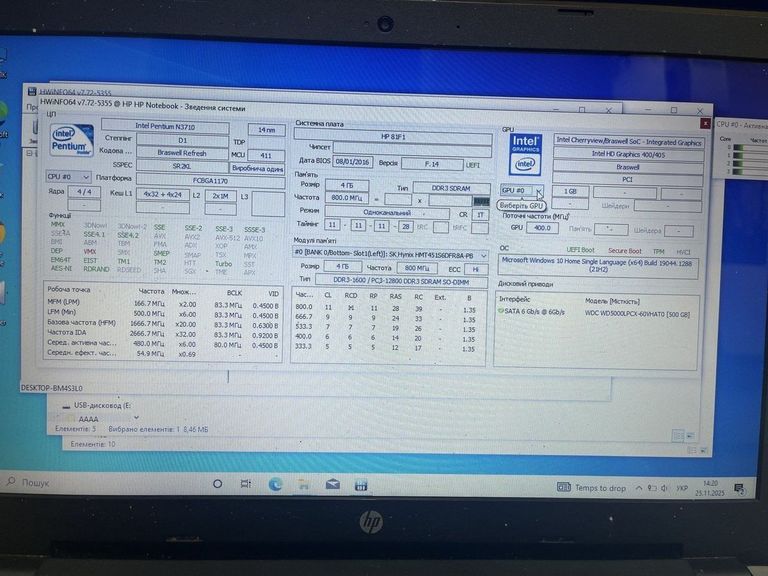Click the VMX feature flag
Screen dimensions: 768x576
click(90, 251)
